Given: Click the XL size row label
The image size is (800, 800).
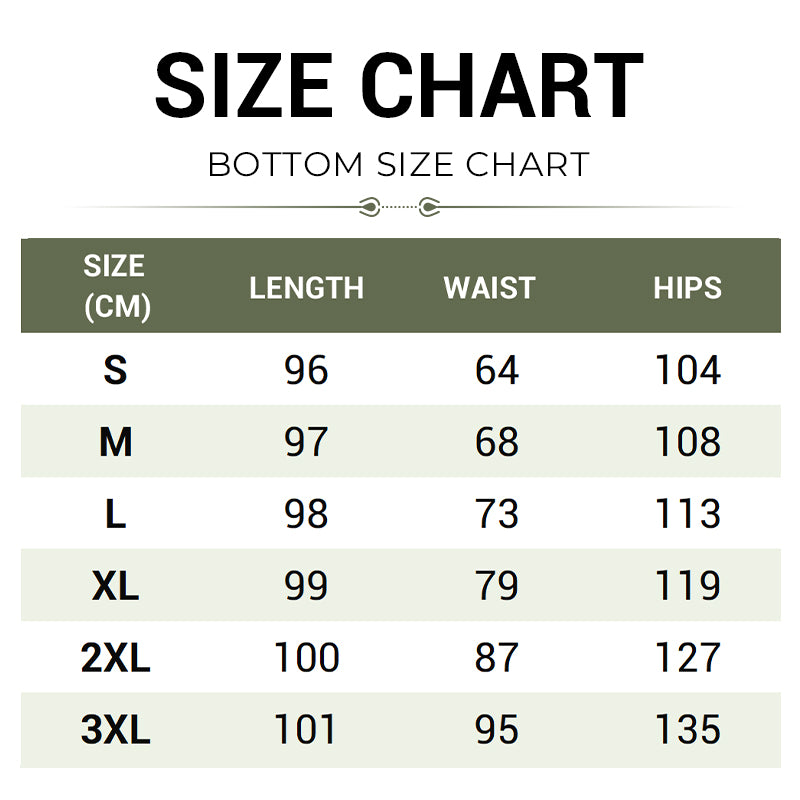Looking at the screenshot, I should (x=115, y=586).
